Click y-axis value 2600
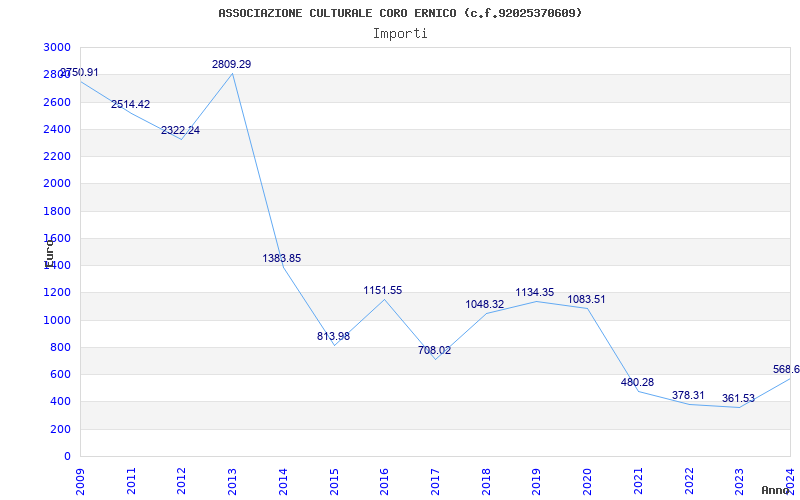800x500 pixels. click(57, 102)
